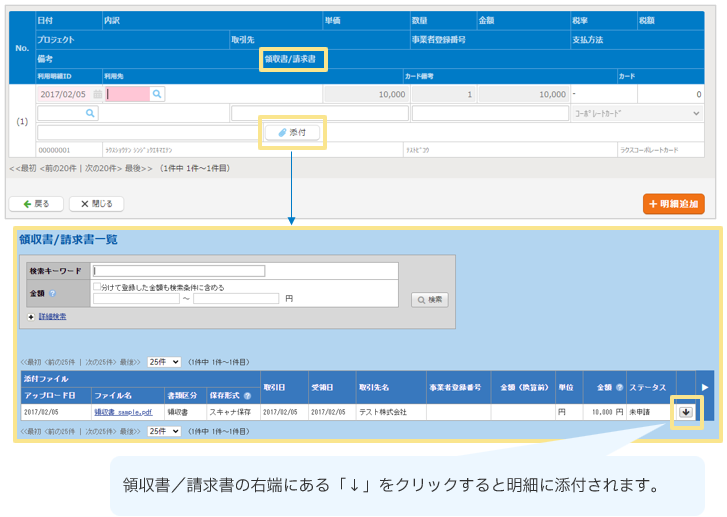Click the down-arrow attach icon in receipt row
This screenshot has height=517, width=727.
(686, 411)
